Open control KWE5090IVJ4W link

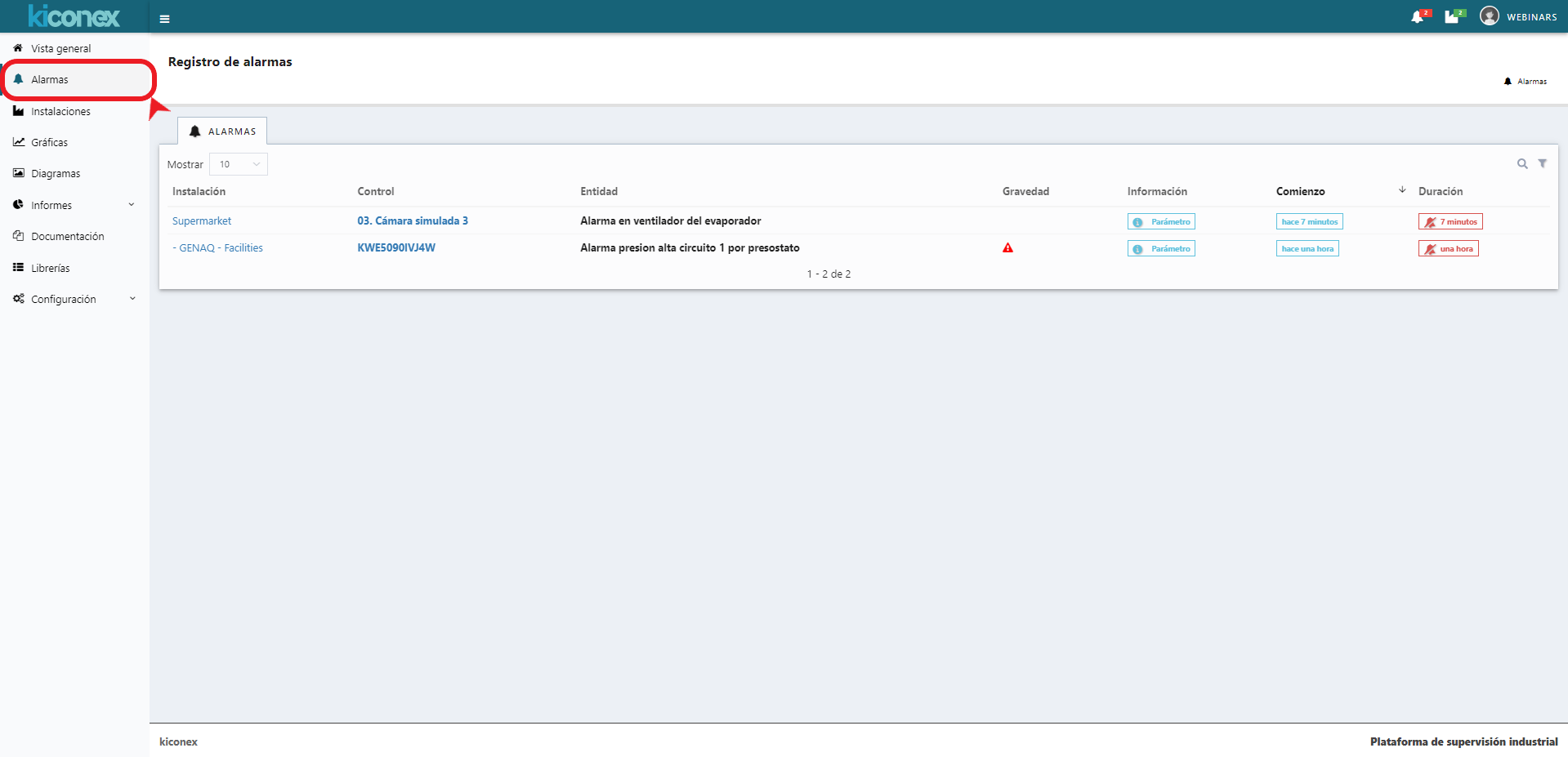click(x=396, y=248)
